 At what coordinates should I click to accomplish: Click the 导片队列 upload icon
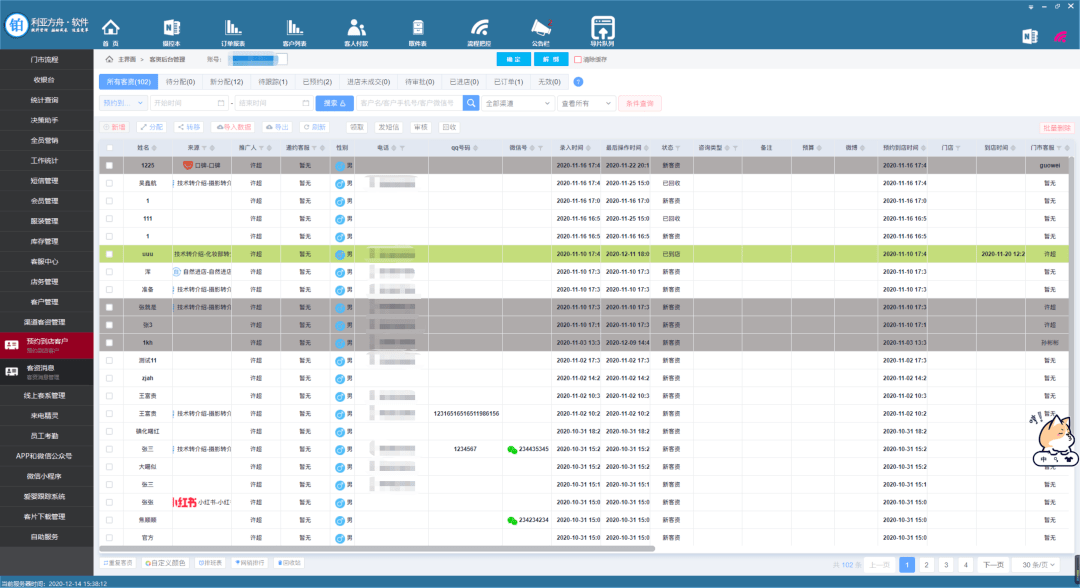[x=602, y=30]
